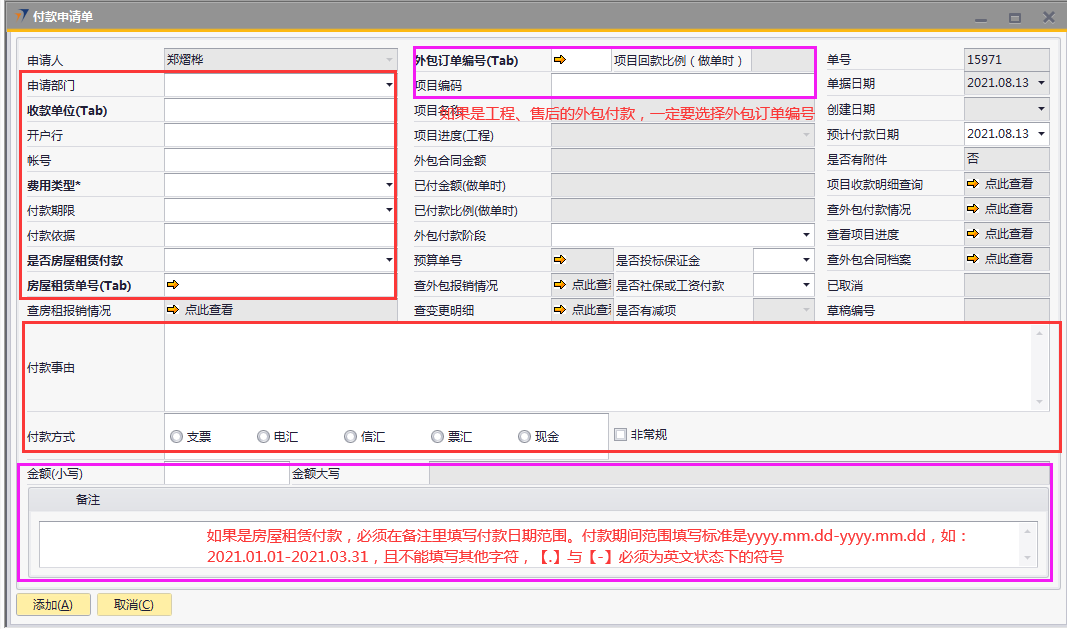Click the arrow icon next to 房屋租赁单号(Tab)
The height and width of the screenshot is (629, 1067).
click(x=173, y=285)
